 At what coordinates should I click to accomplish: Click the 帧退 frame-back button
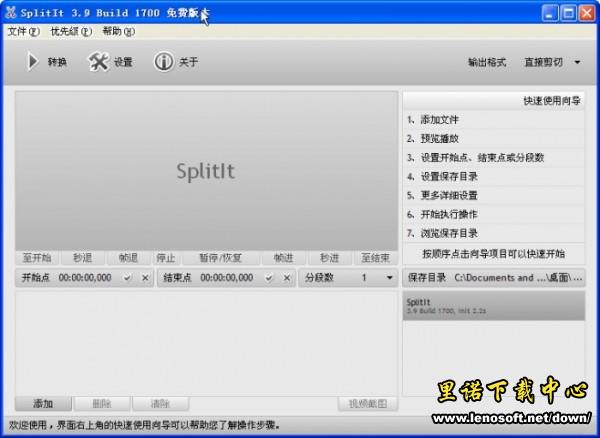click(129, 258)
